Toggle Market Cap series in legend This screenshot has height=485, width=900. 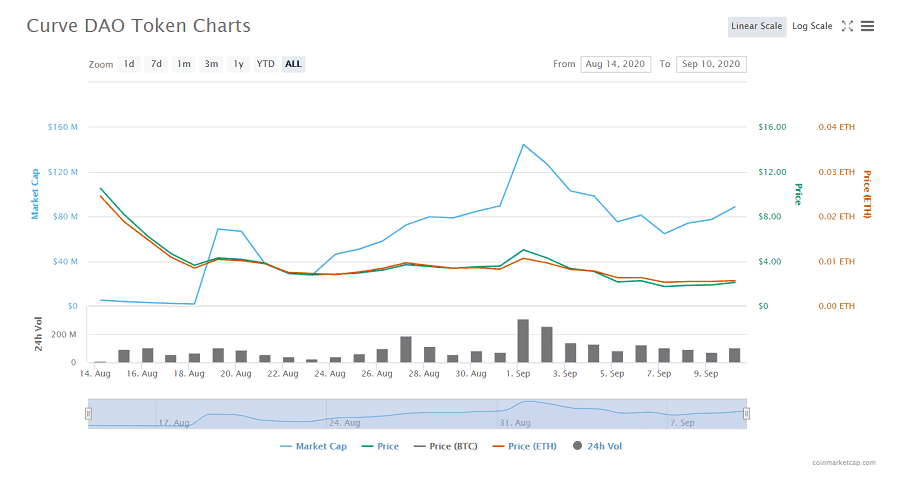click(313, 447)
